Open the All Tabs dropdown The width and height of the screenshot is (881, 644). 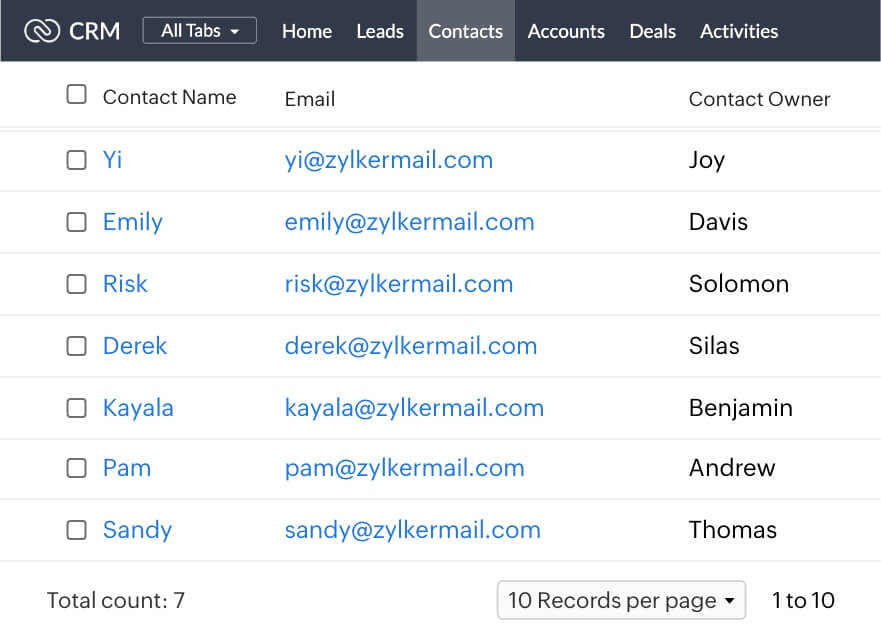[199, 30]
